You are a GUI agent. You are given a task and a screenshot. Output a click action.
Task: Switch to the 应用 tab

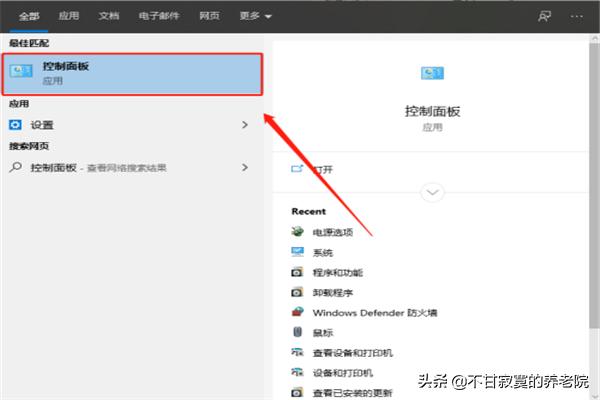tap(68, 16)
